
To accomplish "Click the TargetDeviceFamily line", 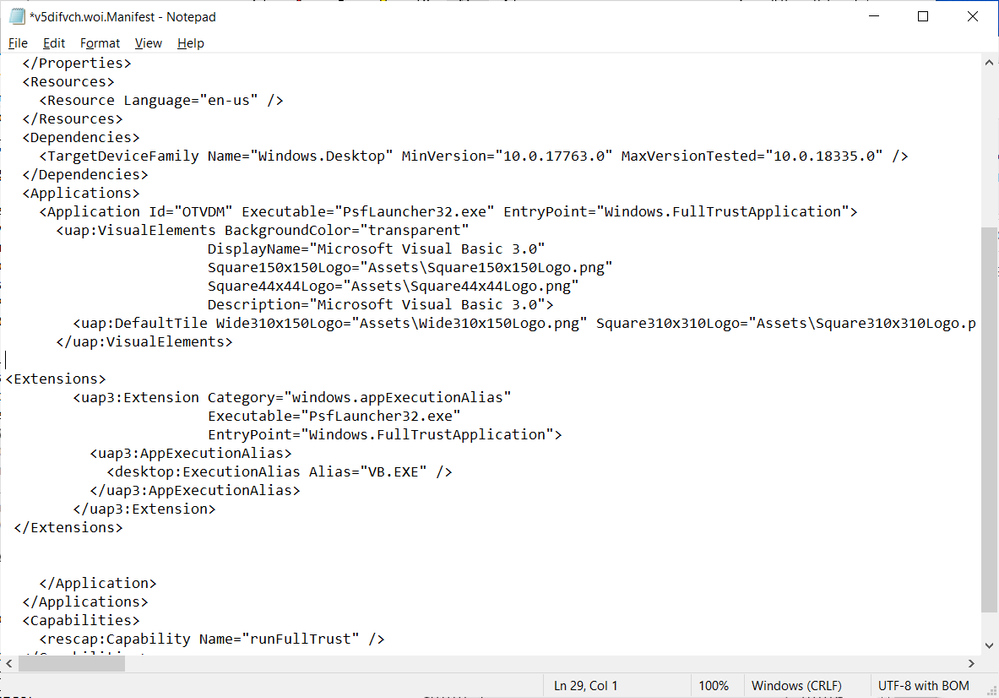I will (473, 156).
